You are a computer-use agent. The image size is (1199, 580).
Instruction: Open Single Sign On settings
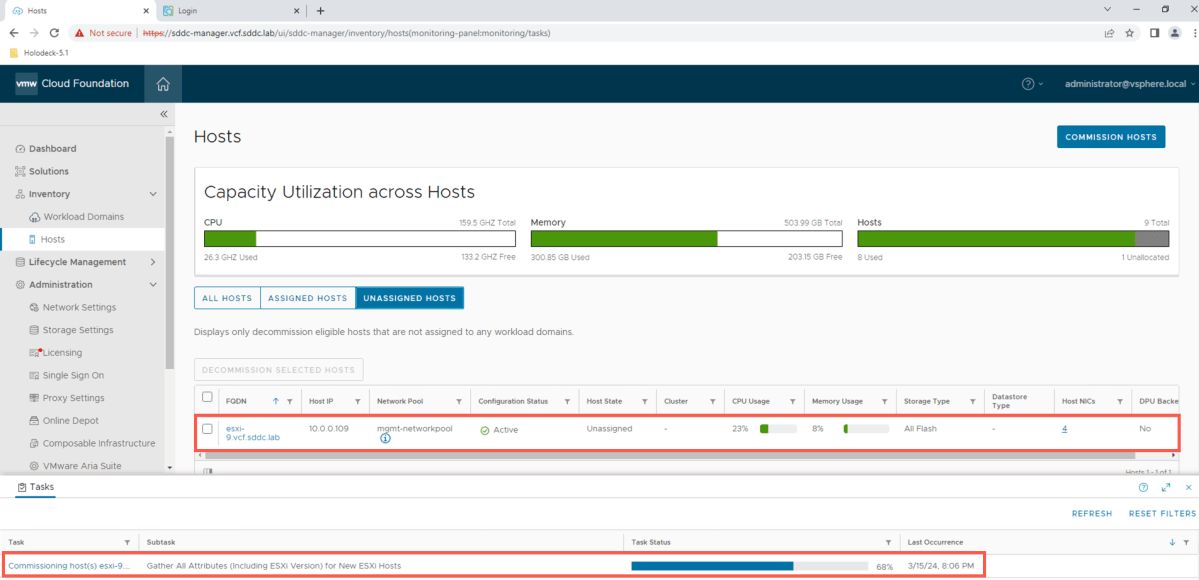pyautogui.click(x=73, y=376)
